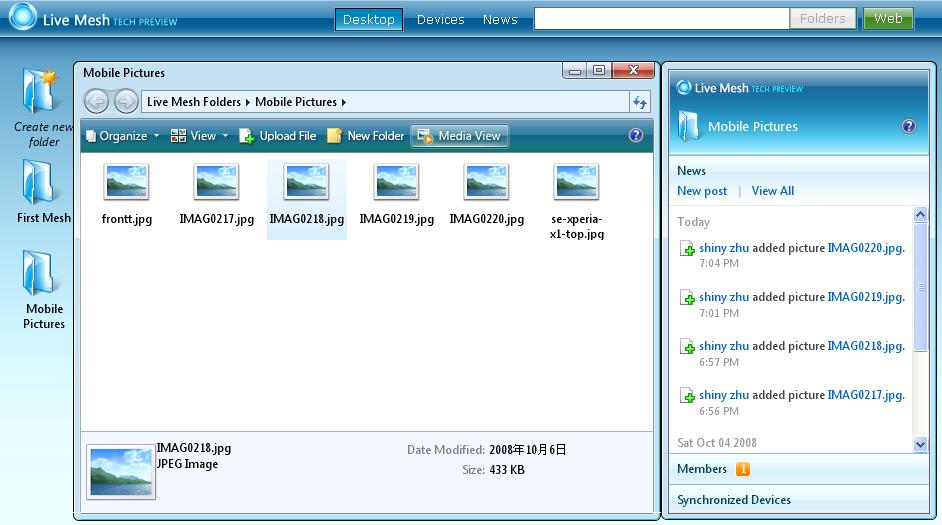Restore the Mobile Pictures window

(599, 70)
